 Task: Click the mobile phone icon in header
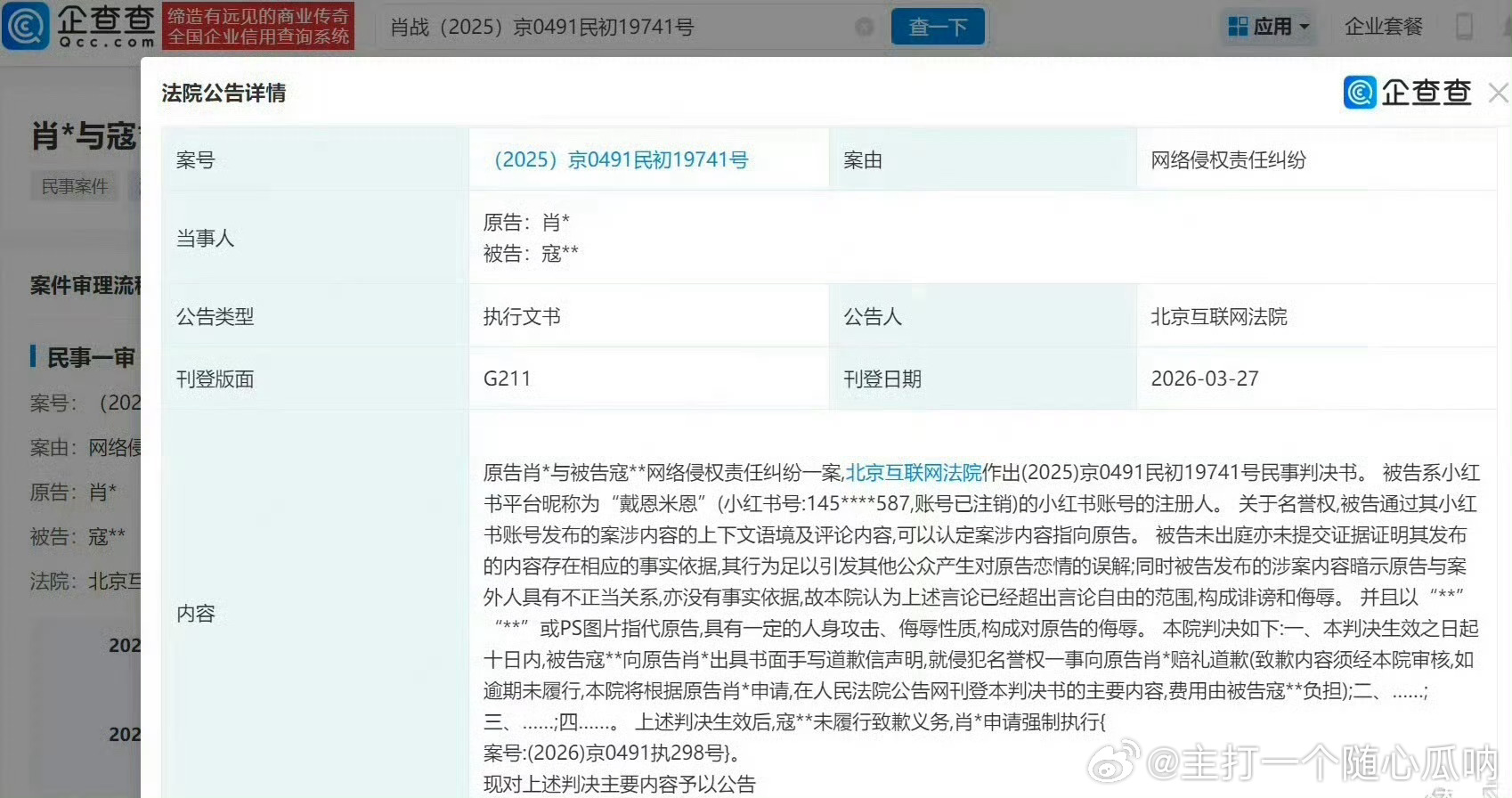1464,27
